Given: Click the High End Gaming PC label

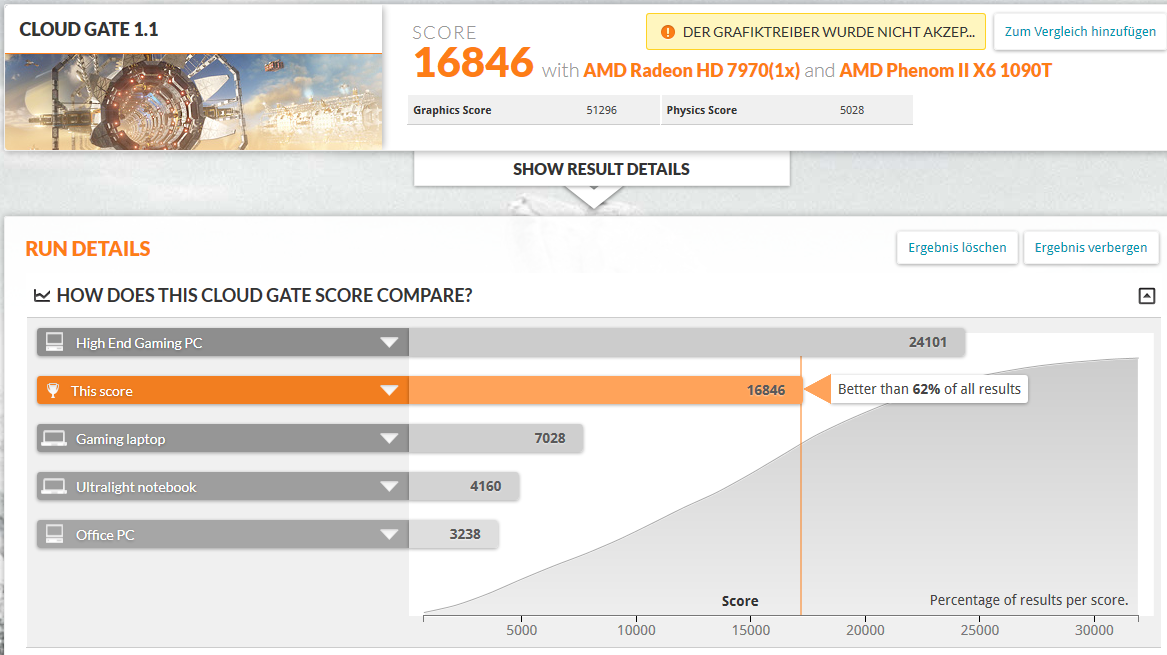Looking at the screenshot, I should point(139,343).
